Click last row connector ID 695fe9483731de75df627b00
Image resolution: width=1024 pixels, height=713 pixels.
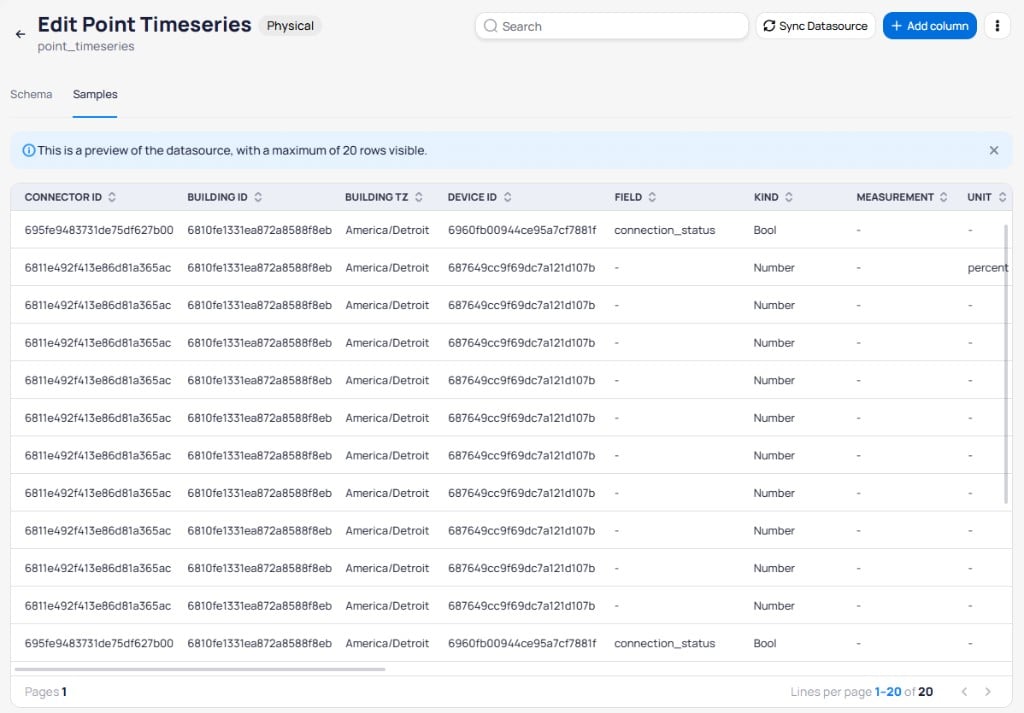pyautogui.click(x=99, y=643)
